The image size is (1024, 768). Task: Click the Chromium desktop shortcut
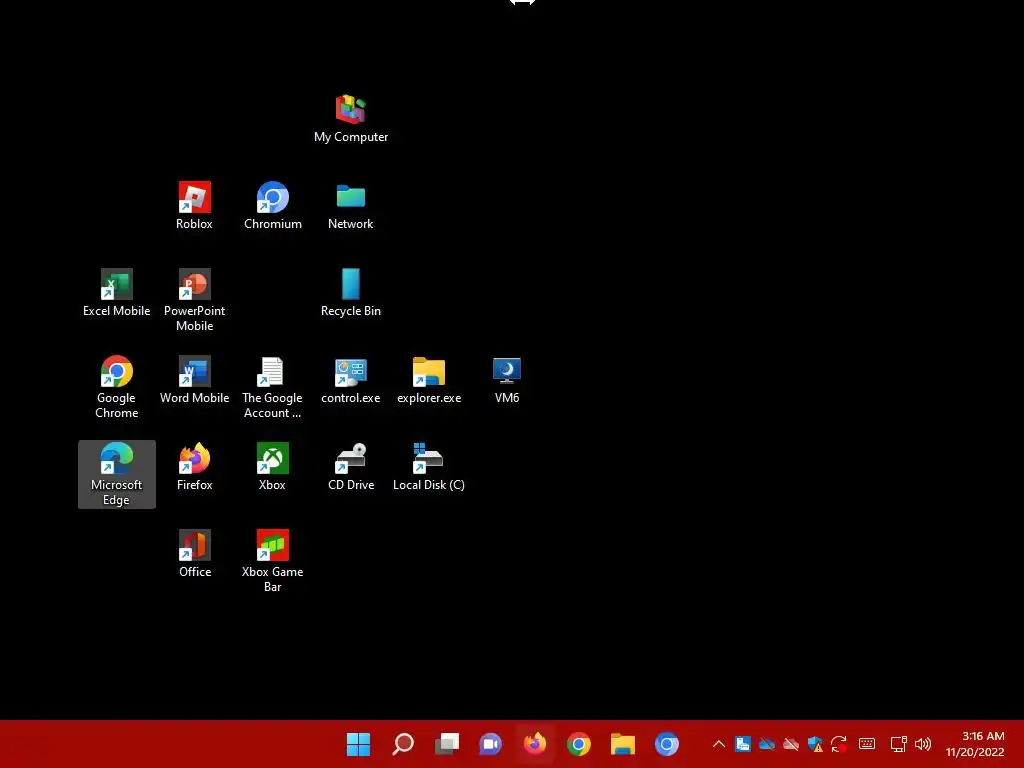272,206
